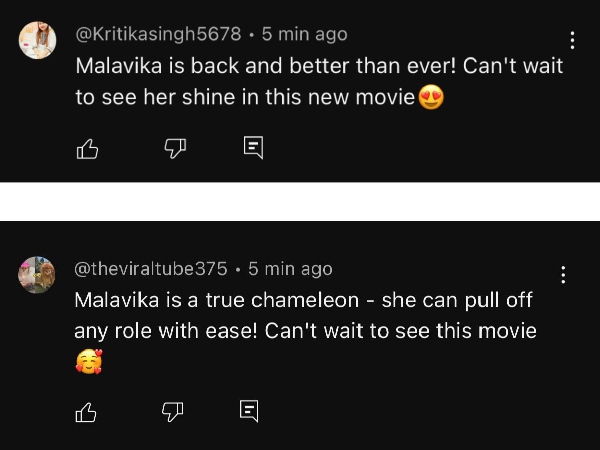Reply to the @Kritikasingh5678 comment

(x=253, y=149)
